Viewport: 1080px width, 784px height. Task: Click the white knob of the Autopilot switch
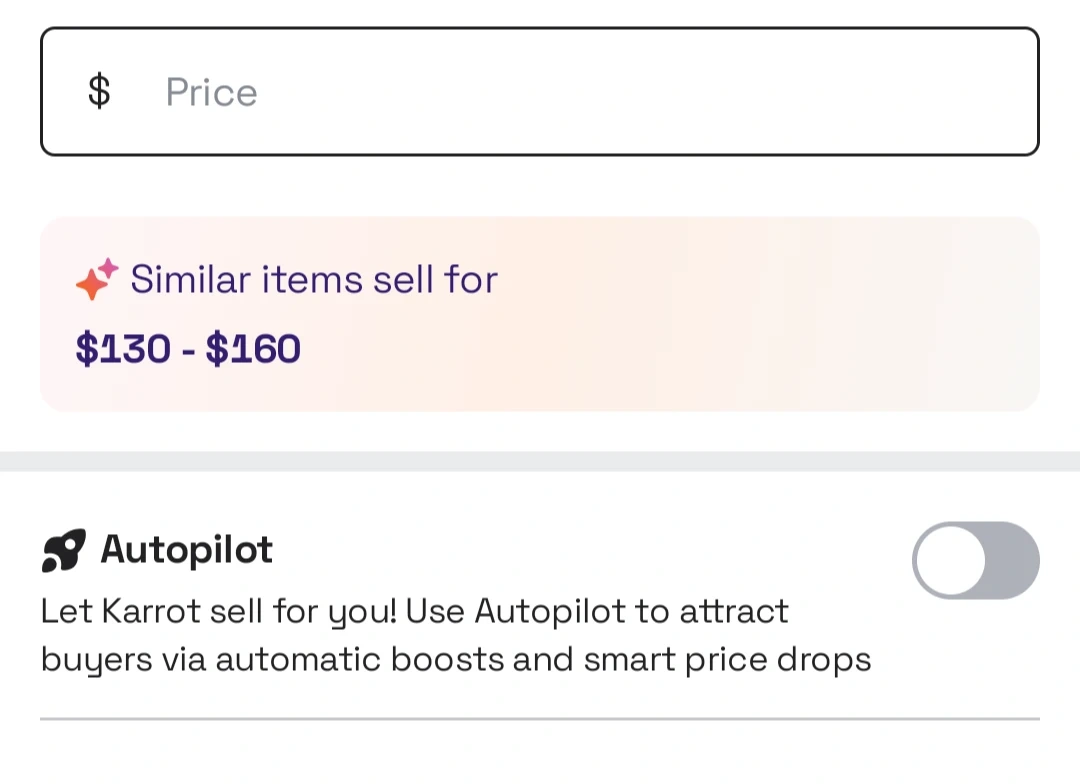[x=950, y=560]
